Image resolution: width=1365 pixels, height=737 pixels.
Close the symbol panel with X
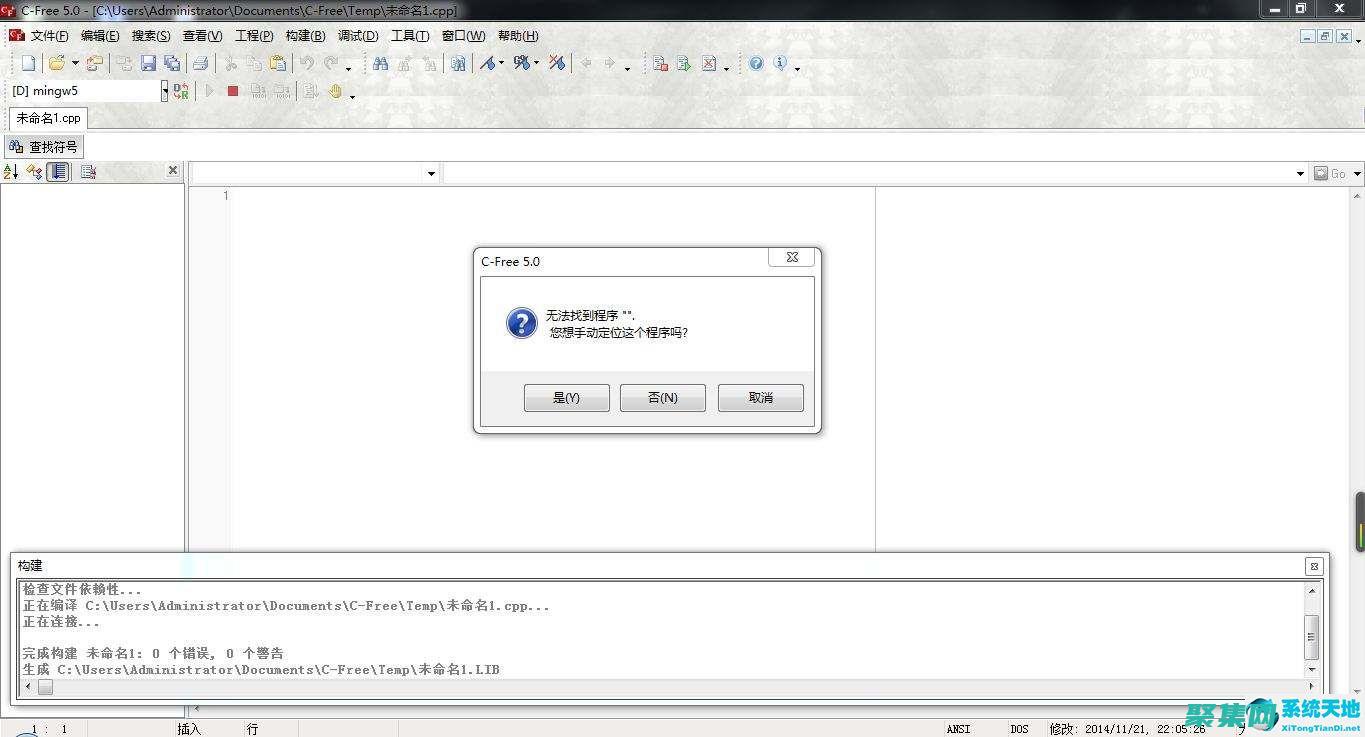(x=172, y=171)
